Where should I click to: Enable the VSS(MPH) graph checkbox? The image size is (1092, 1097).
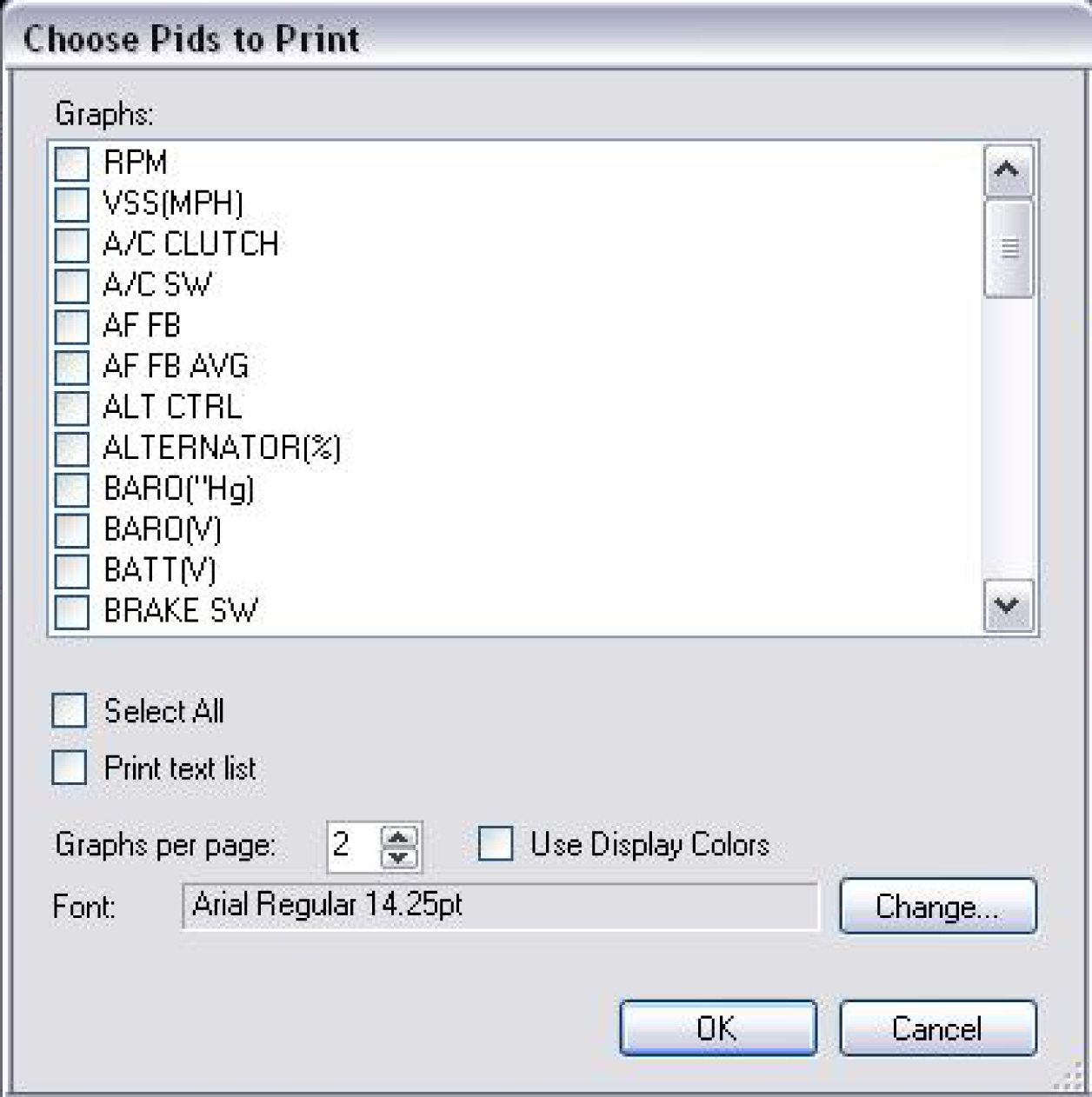[x=72, y=204]
